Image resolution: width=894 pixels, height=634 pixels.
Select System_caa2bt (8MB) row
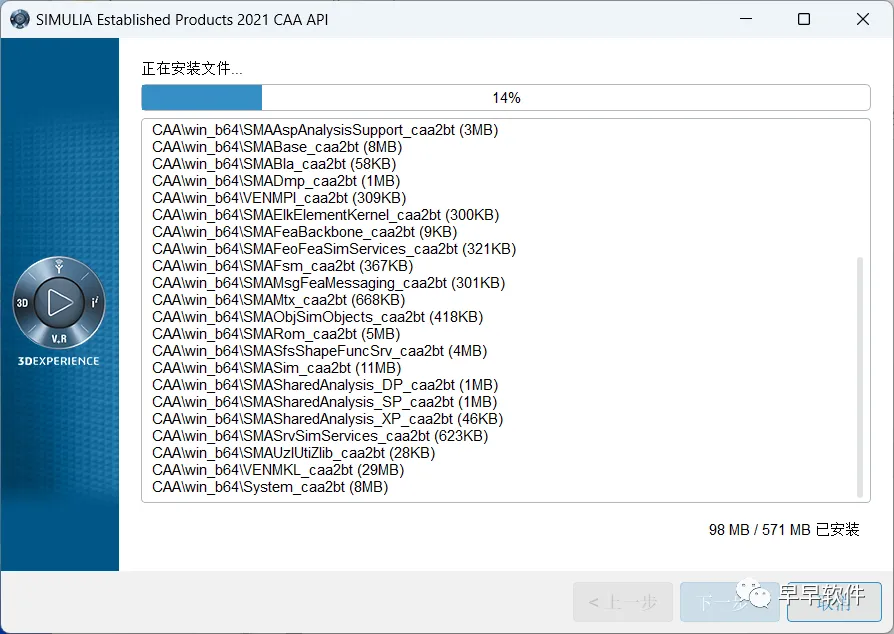coord(270,487)
